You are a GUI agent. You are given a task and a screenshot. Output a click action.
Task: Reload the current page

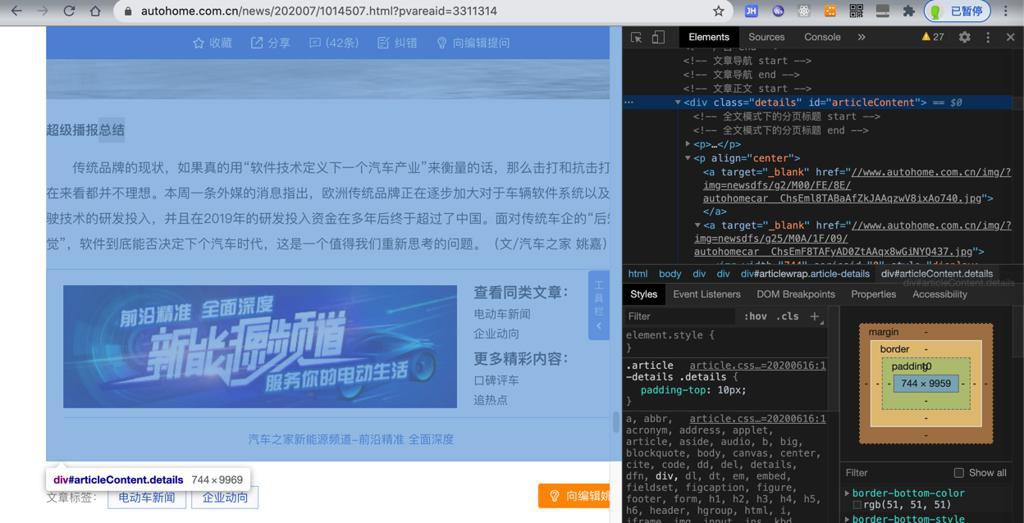pyautogui.click(x=69, y=11)
